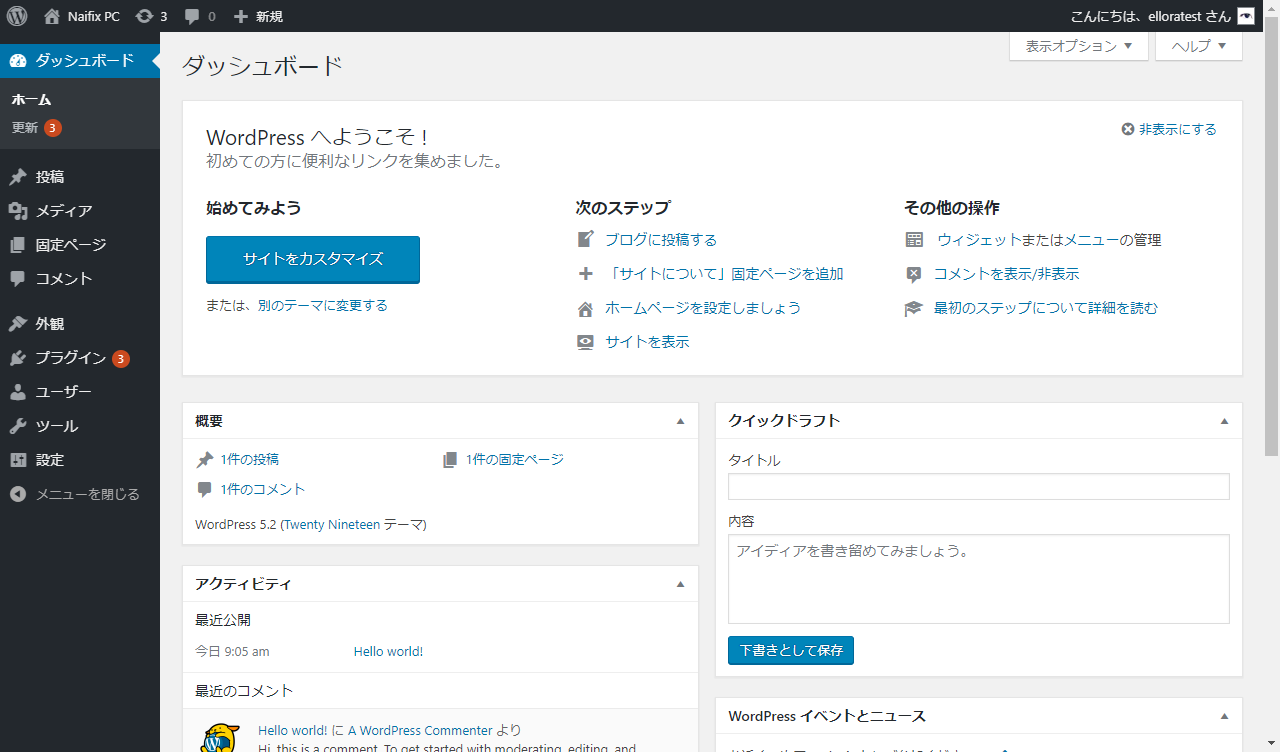This screenshot has width=1280, height=752.
Task: Open the プラグイン menu label
Action: pos(71,358)
